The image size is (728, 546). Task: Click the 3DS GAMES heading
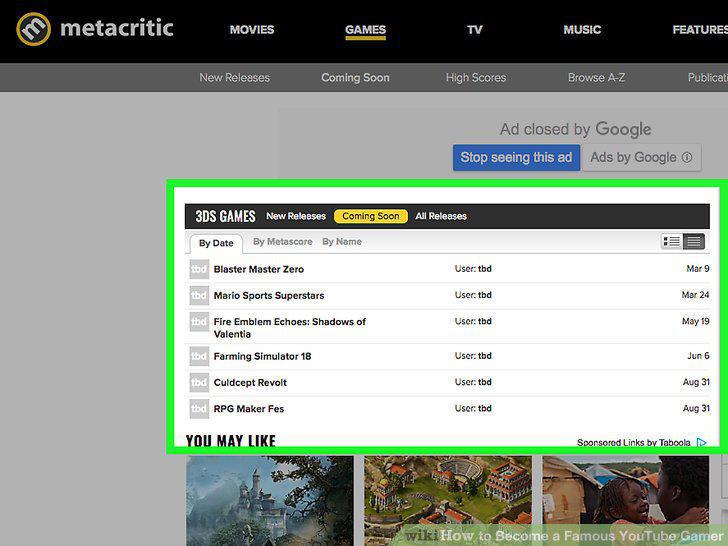[x=225, y=216]
